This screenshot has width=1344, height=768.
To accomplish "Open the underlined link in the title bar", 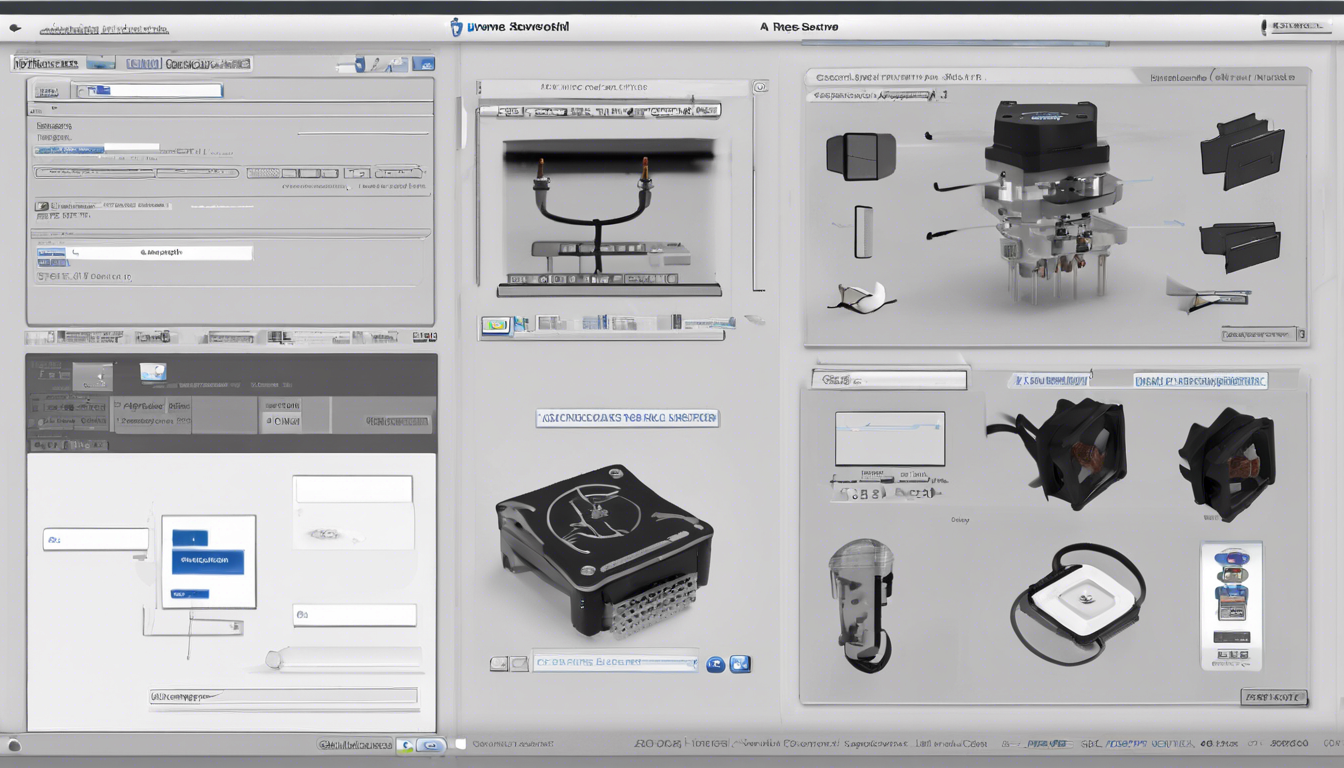I will (x=104, y=29).
